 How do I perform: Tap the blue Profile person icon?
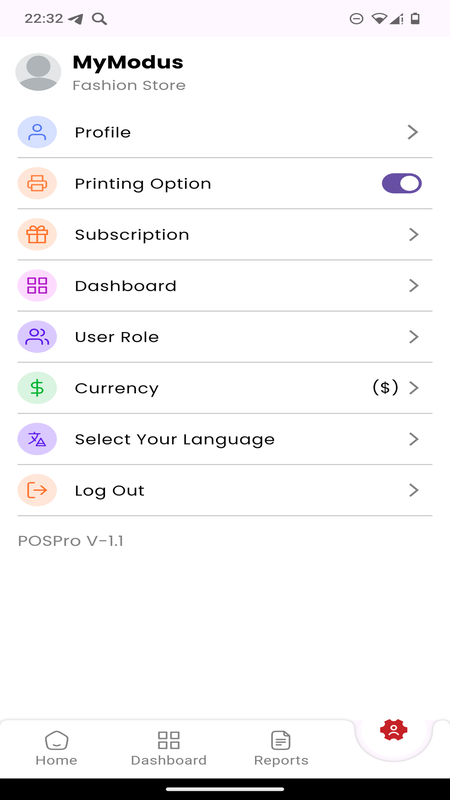(x=37, y=132)
